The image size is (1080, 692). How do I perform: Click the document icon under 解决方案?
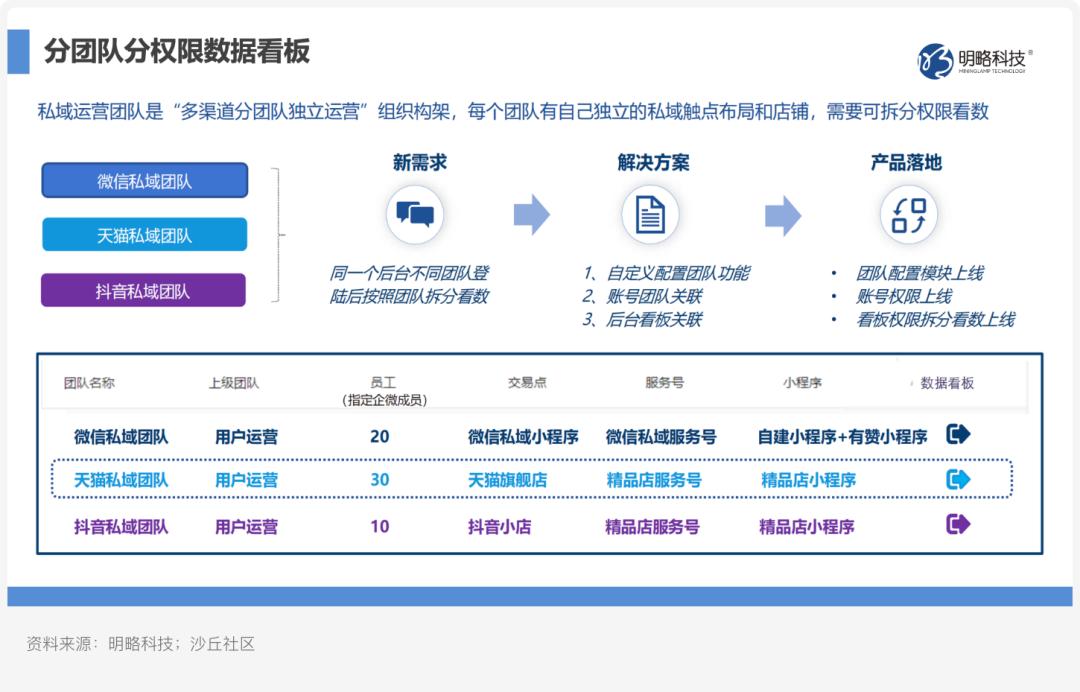[x=651, y=213]
